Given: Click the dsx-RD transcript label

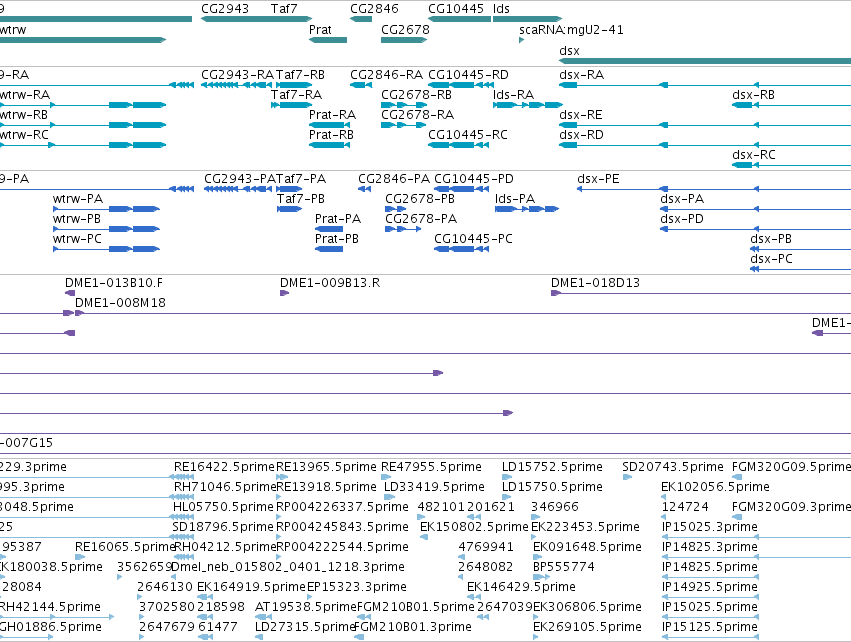Looking at the screenshot, I should (581, 135).
